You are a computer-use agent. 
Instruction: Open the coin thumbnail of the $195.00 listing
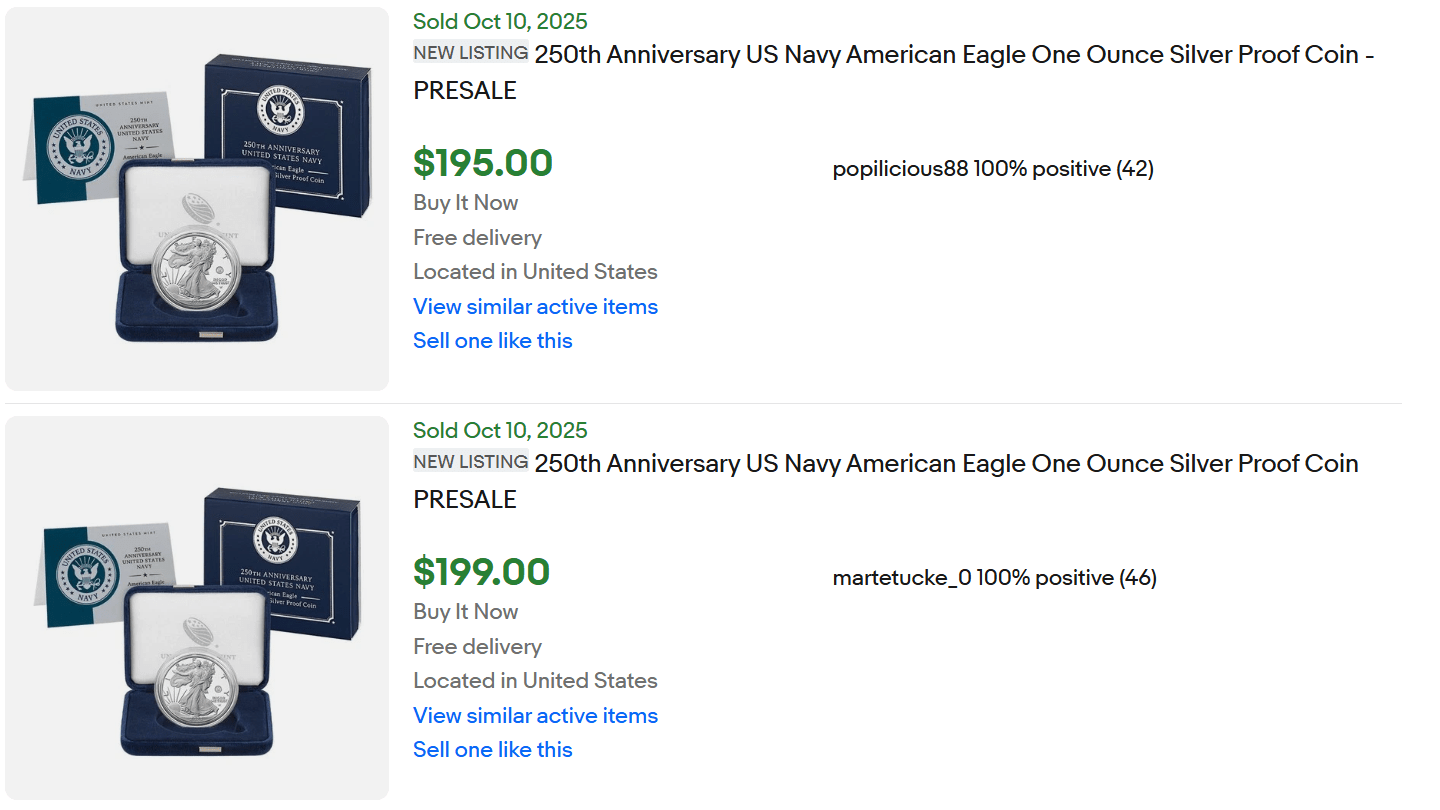197,199
